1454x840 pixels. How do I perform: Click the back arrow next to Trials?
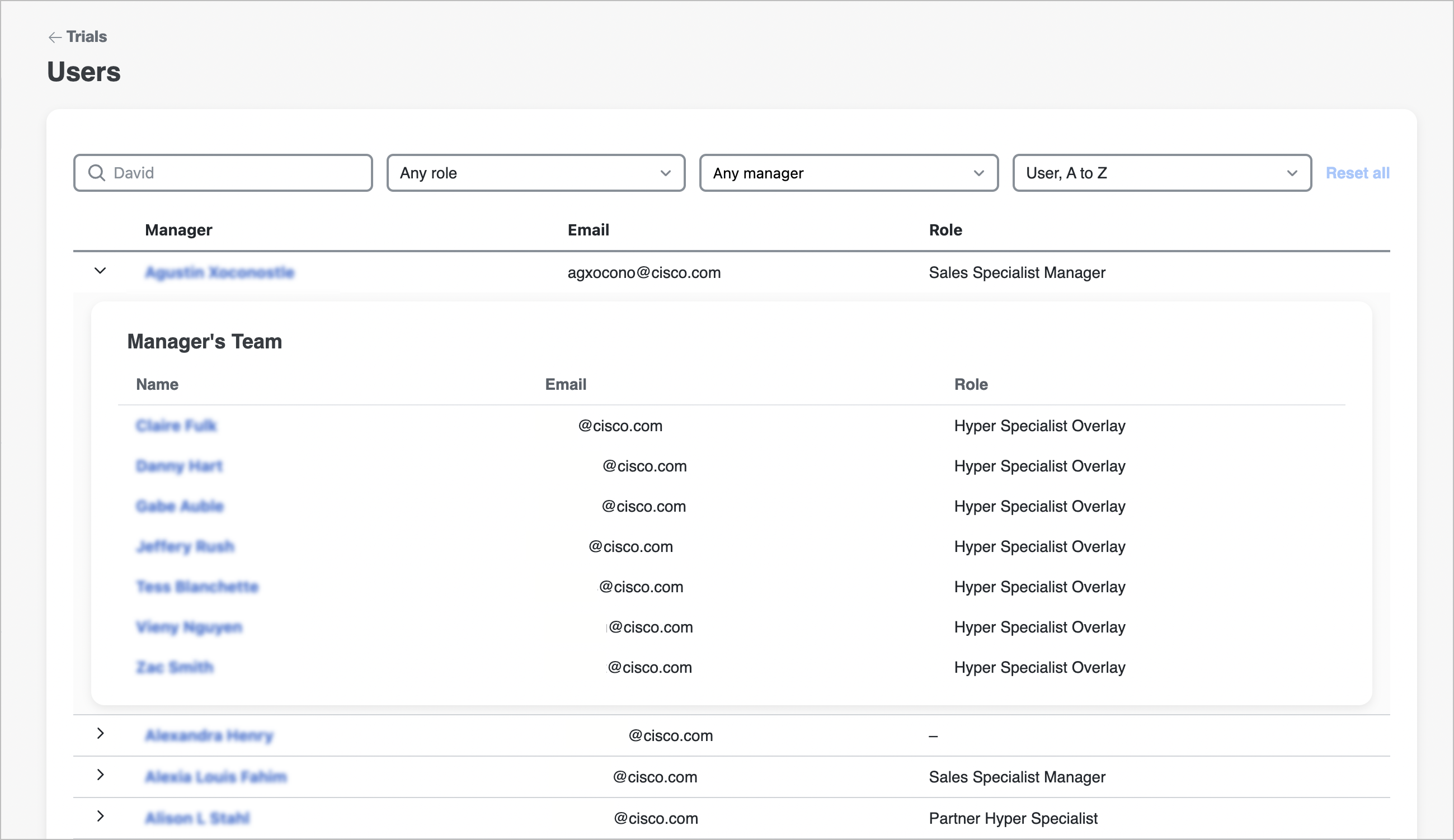point(55,37)
